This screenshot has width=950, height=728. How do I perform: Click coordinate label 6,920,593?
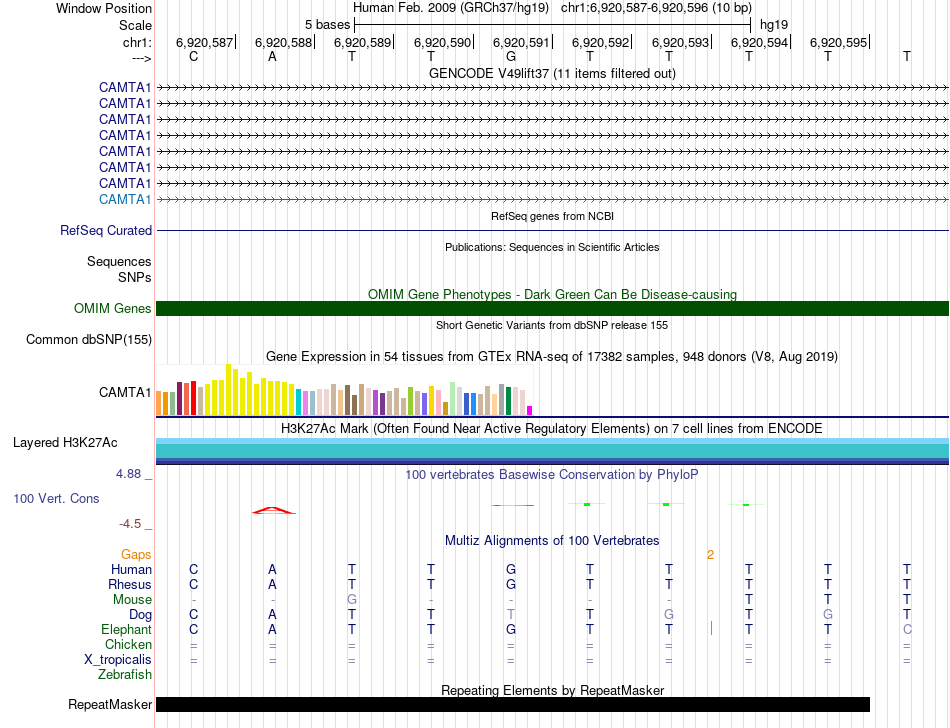680,42
